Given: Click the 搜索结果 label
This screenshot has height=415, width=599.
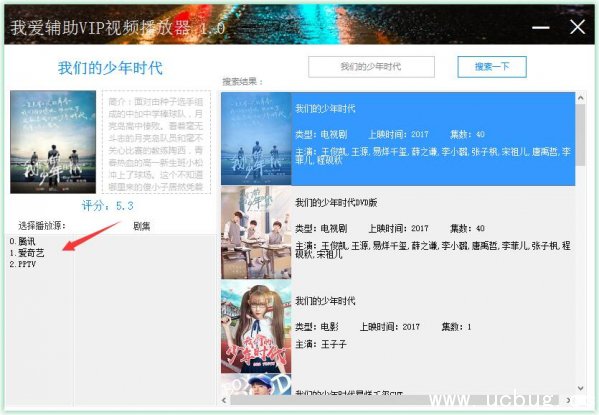Looking at the screenshot, I should 243,81.
